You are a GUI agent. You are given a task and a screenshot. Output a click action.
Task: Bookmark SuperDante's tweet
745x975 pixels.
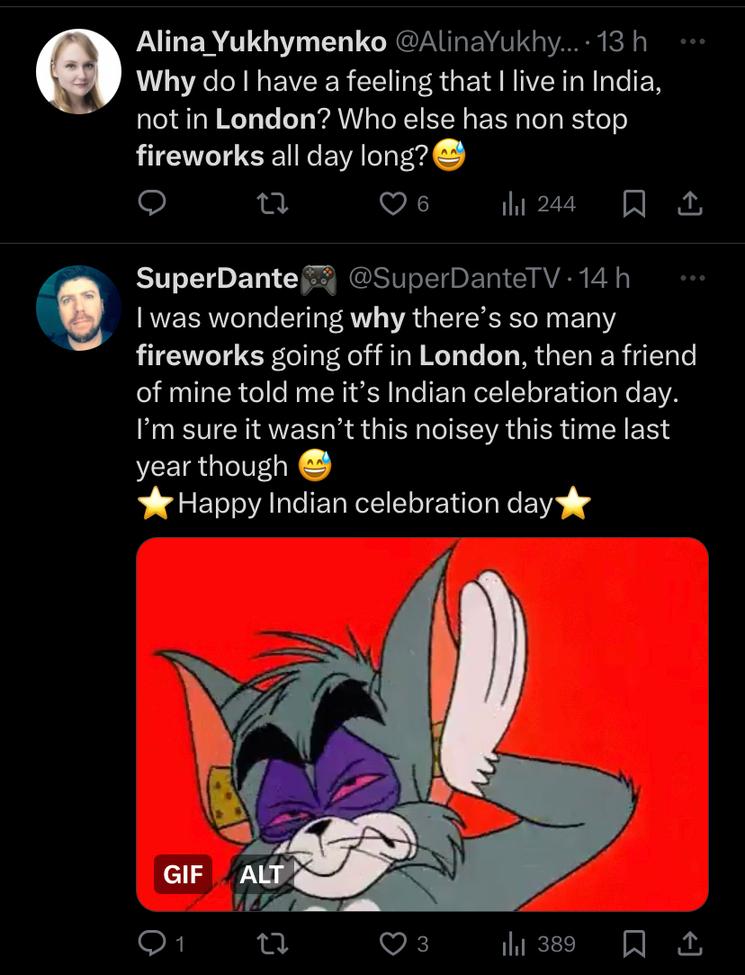click(633, 942)
